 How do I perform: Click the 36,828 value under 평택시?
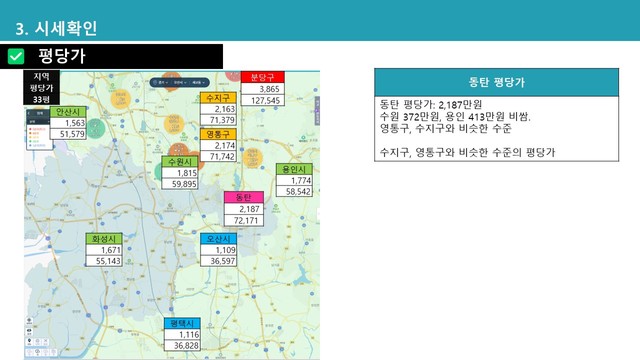(x=182, y=345)
